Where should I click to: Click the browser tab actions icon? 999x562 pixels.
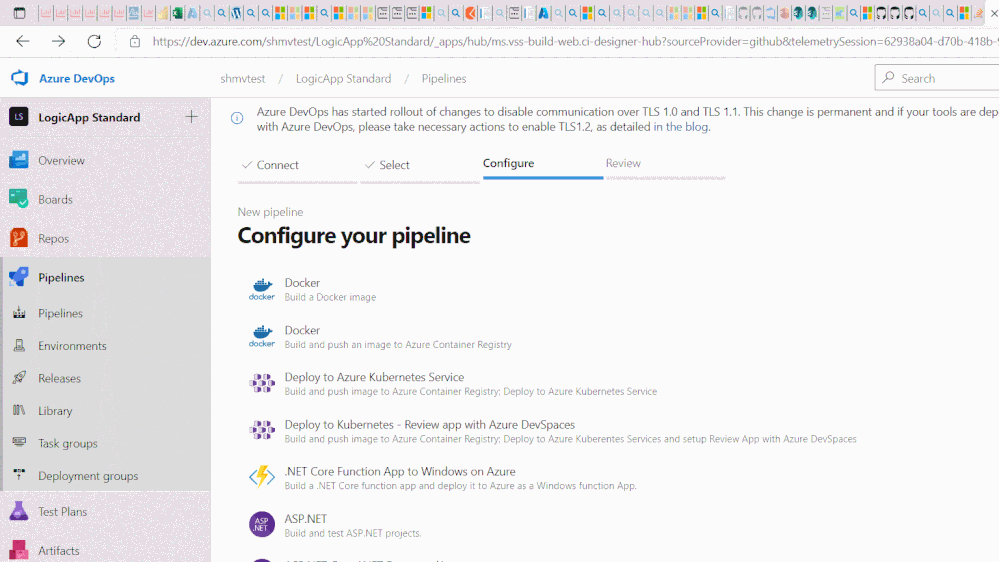[x=20, y=13]
